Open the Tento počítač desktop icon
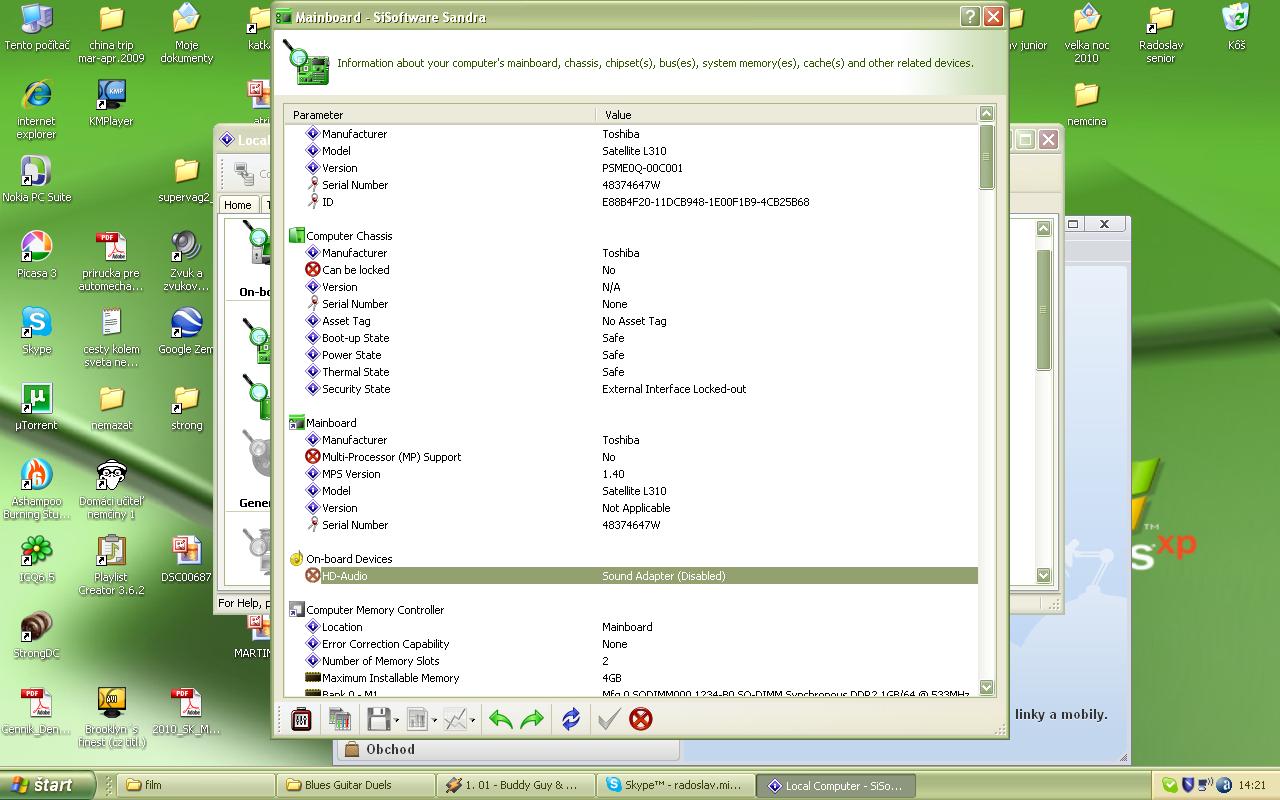Image resolution: width=1280 pixels, height=800 pixels. point(37,28)
